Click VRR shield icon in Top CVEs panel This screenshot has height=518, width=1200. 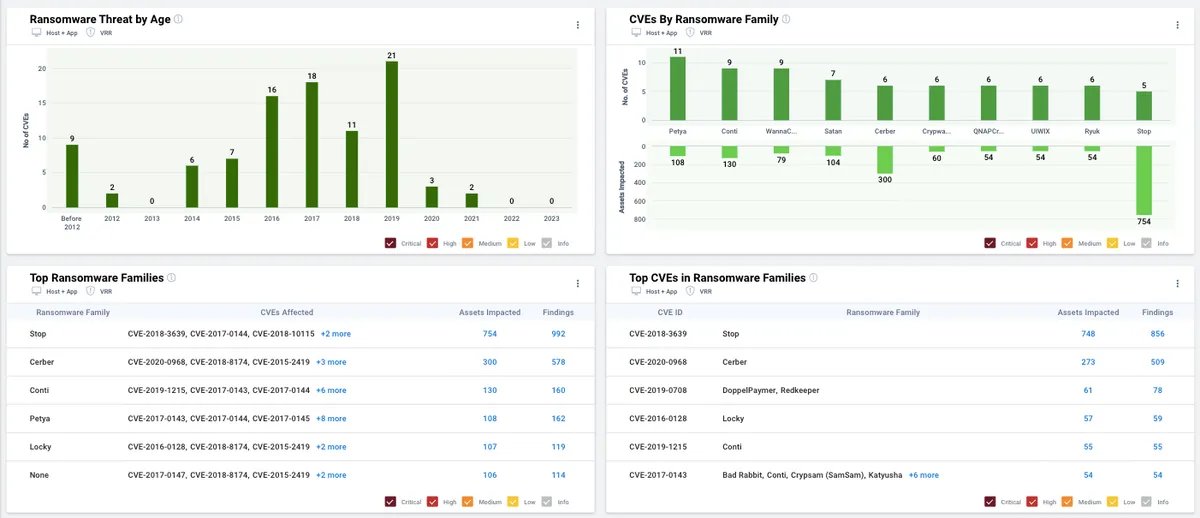click(690, 291)
